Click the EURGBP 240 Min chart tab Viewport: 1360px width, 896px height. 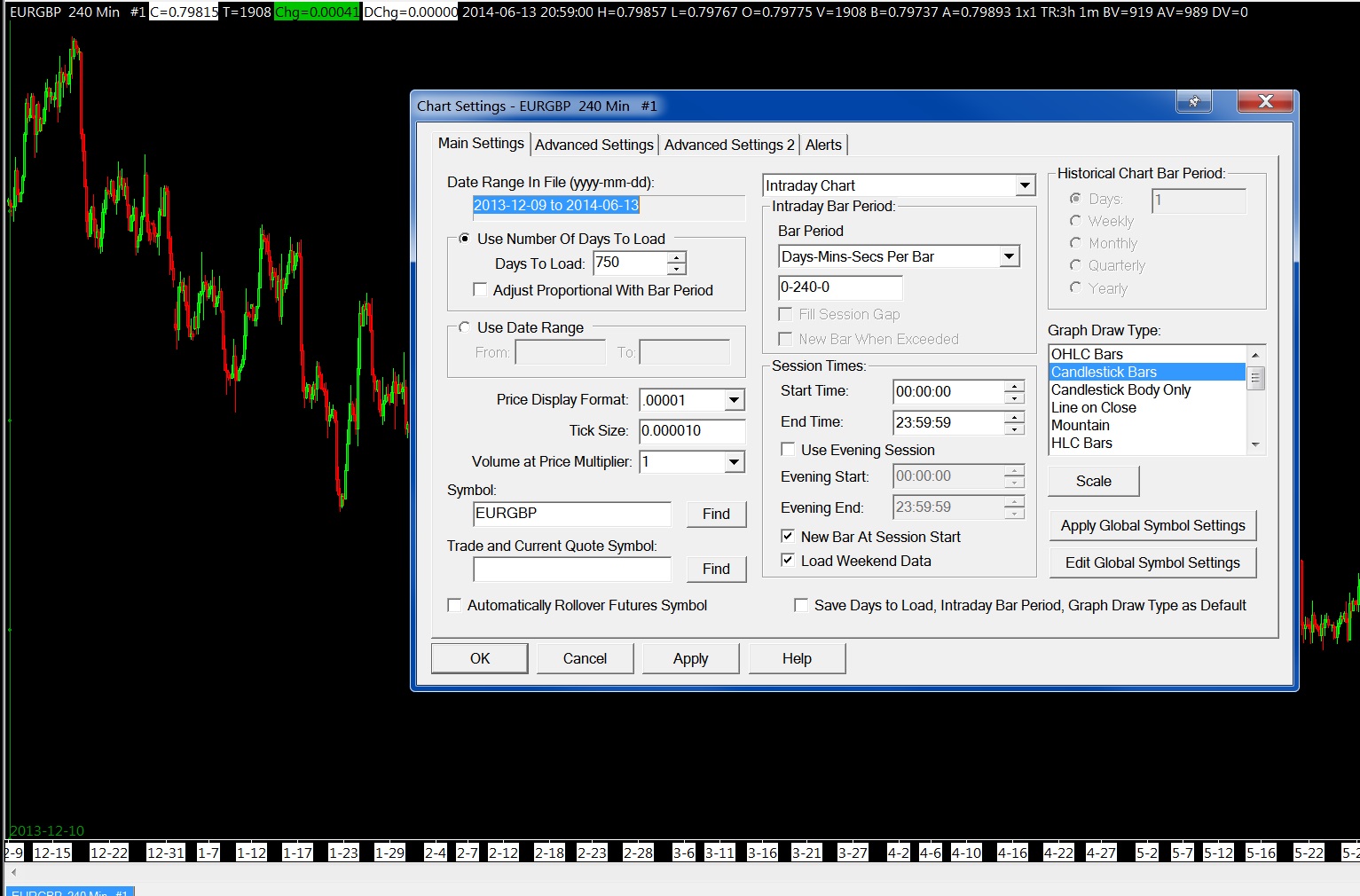point(70,892)
